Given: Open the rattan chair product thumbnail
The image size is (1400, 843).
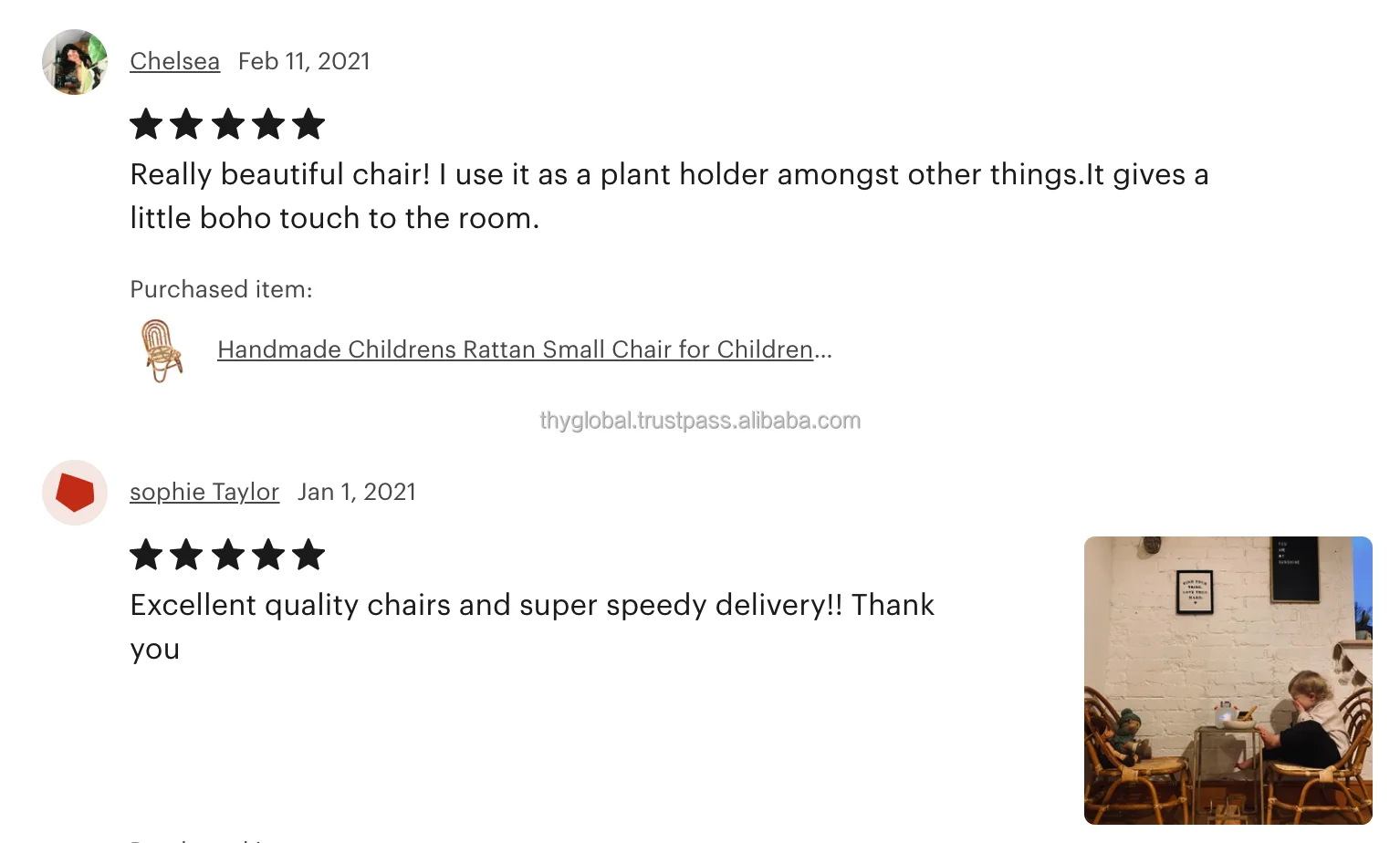Looking at the screenshot, I should click(162, 350).
